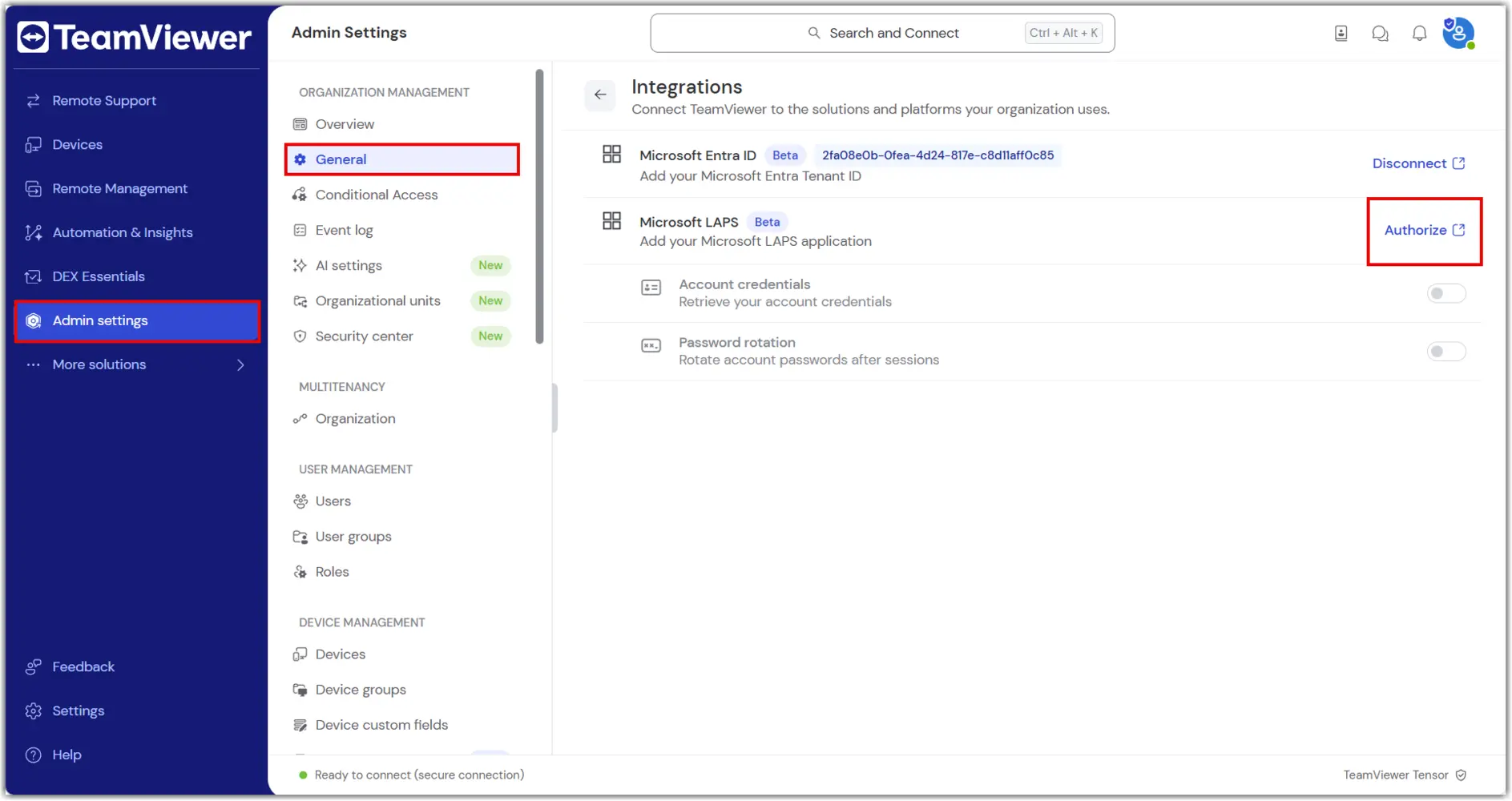This screenshot has width=1512, height=801.
Task: Click the TeamViewer logo
Action: pyautogui.click(x=135, y=37)
